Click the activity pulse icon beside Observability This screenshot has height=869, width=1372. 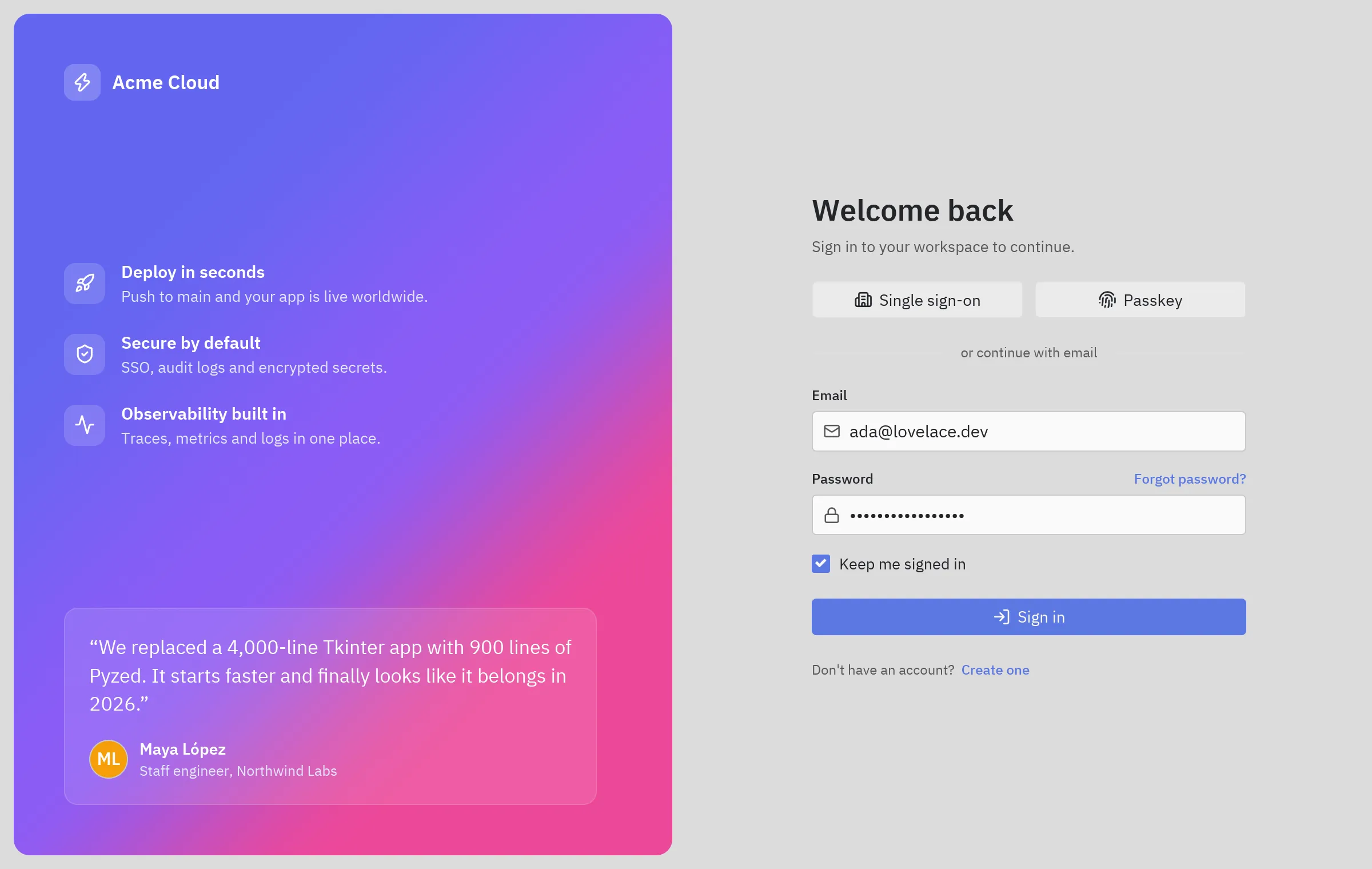[85, 425]
